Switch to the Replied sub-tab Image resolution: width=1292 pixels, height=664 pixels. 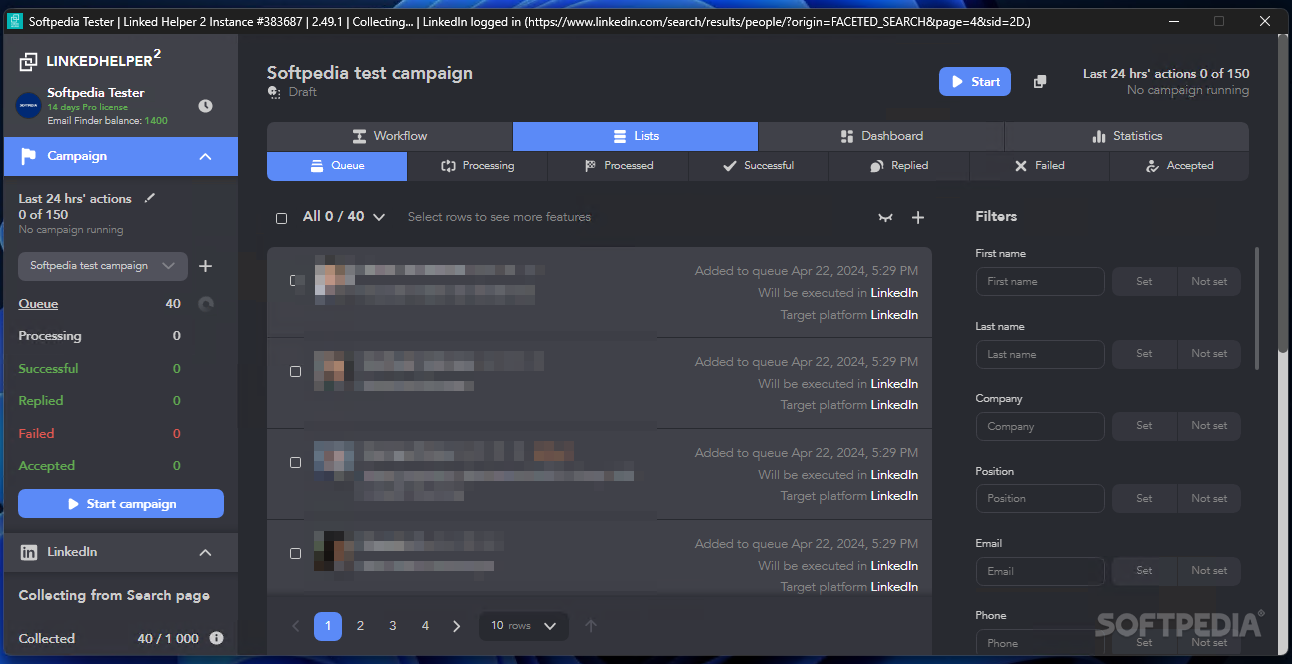tap(899, 166)
